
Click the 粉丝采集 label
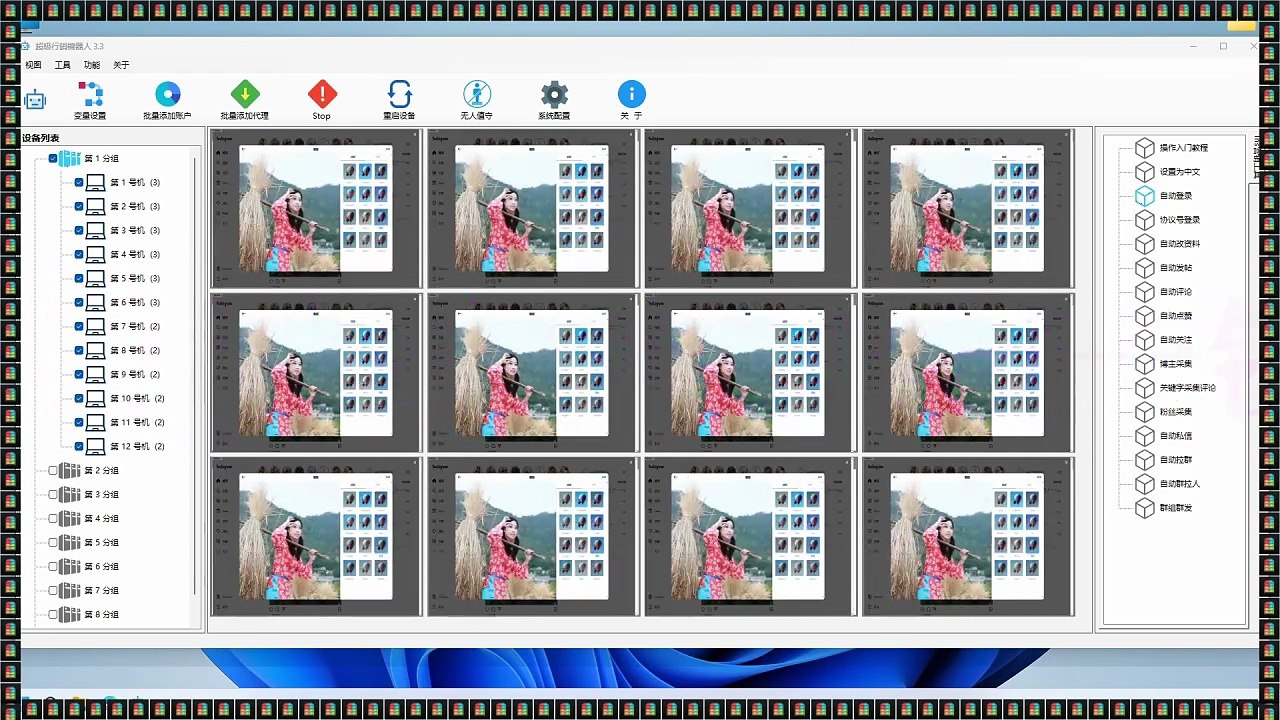pos(1176,411)
